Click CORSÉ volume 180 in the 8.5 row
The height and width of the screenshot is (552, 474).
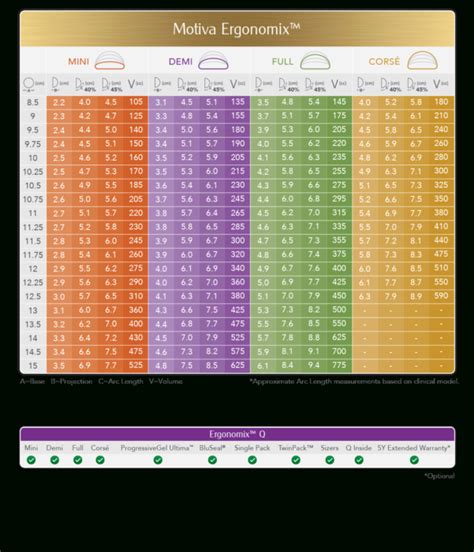pyautogui.click(x=441, y=102)
